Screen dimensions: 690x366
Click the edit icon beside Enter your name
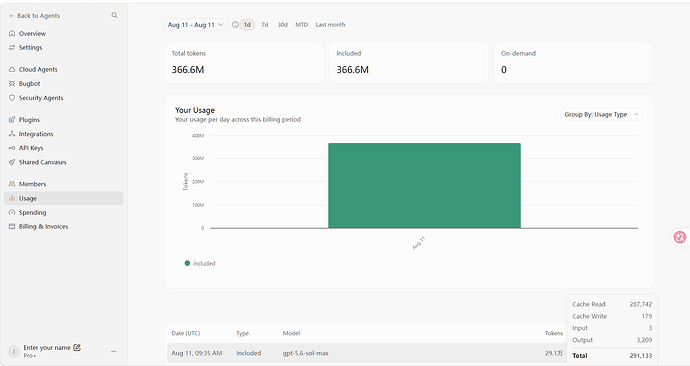pos(77,348)
